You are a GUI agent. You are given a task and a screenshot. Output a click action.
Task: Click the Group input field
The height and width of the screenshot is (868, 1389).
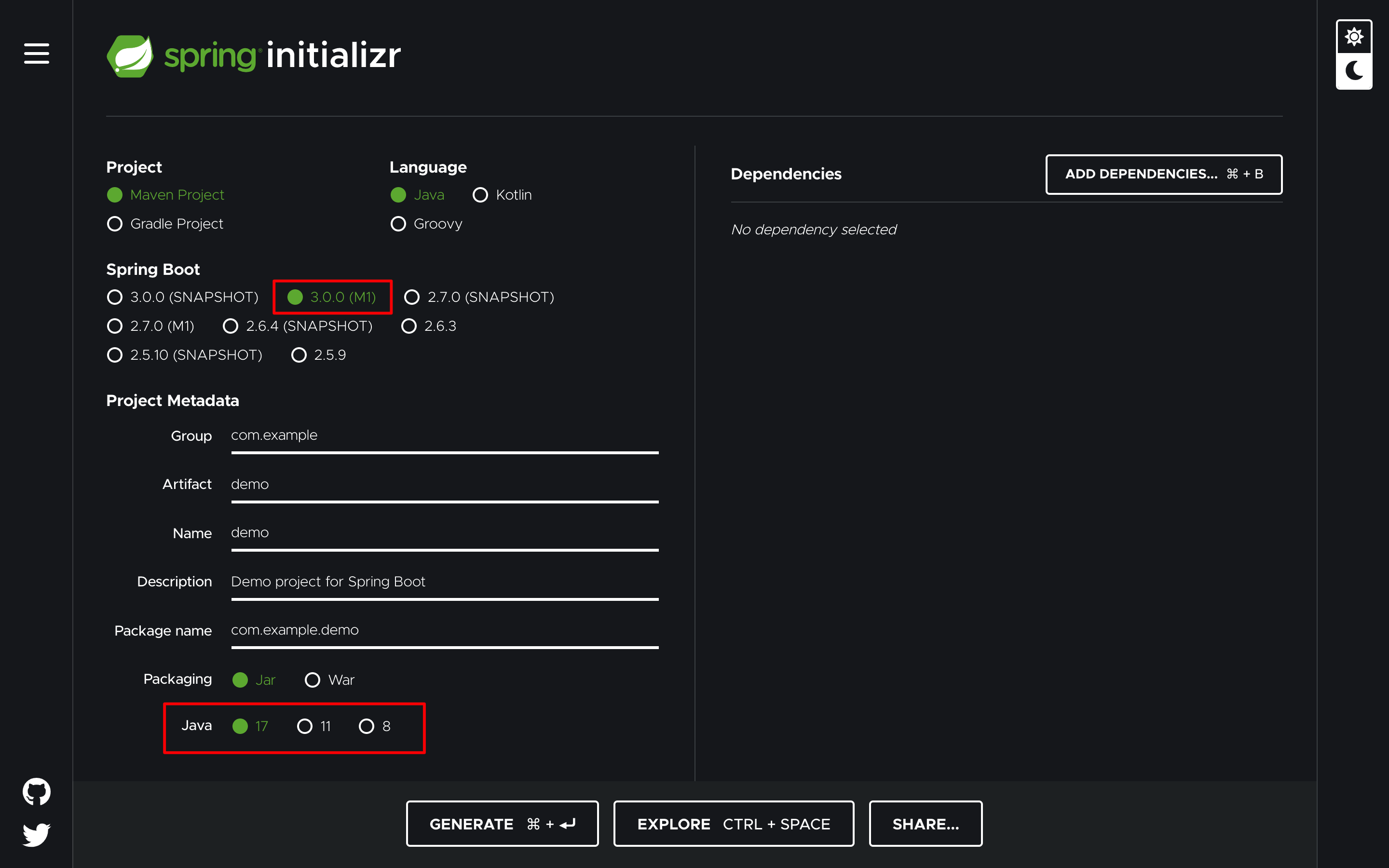(x=445, y=436)
